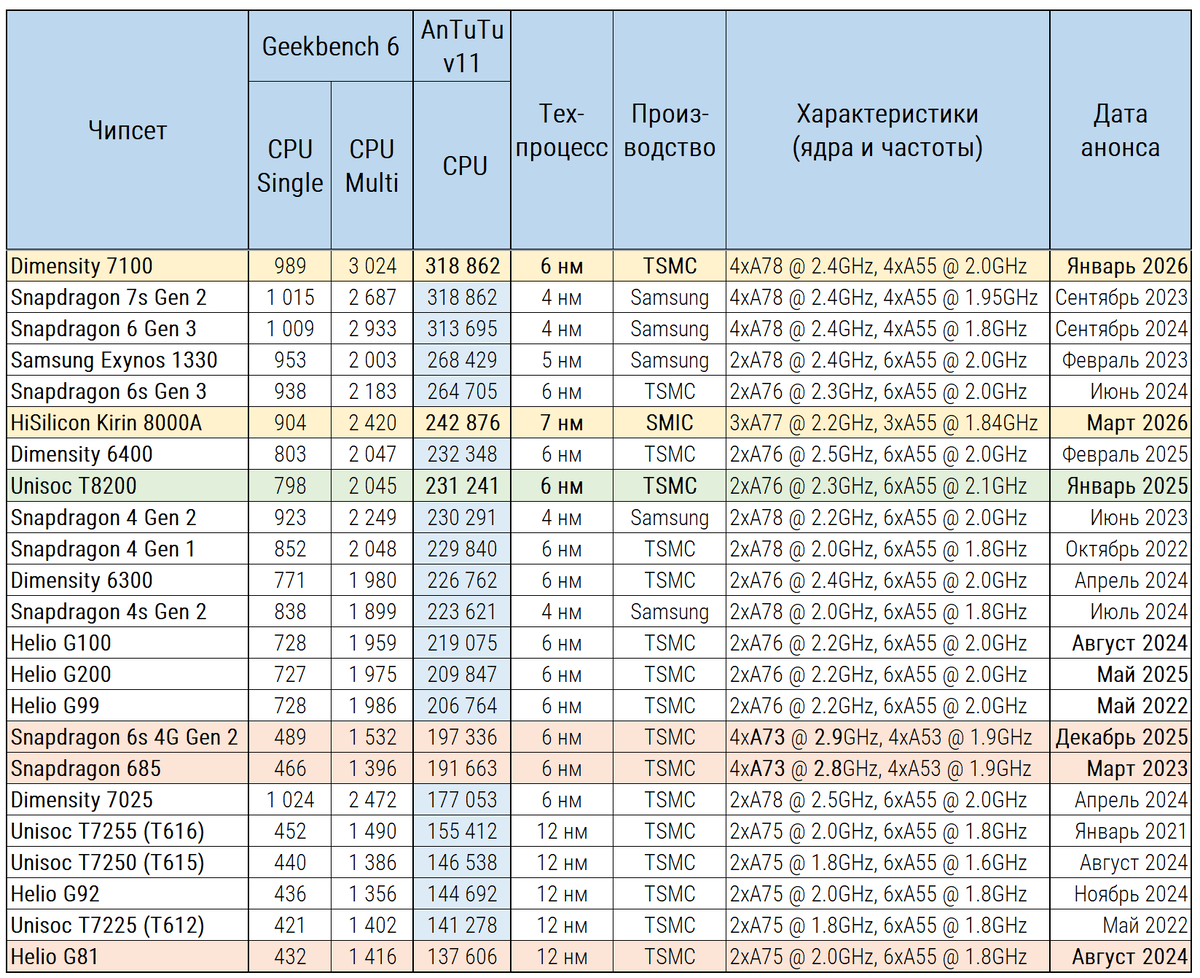The image size is (1200, 978).
Task: Click the single-core score "1 024"
Action: (290, 800)
